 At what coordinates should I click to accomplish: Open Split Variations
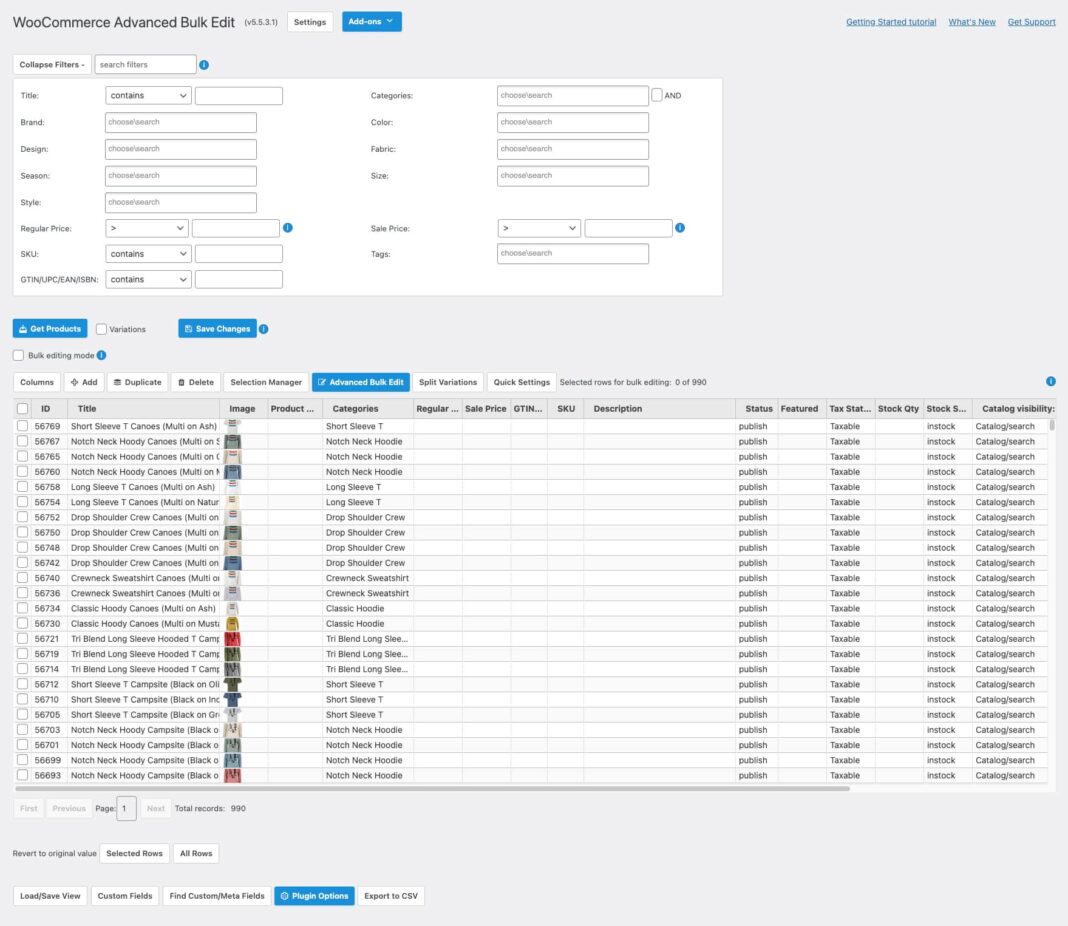tap(448, 382)
